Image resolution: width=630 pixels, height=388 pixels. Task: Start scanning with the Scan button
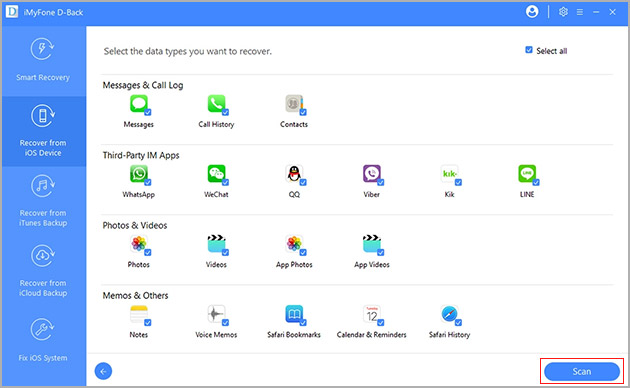[582, 372]
